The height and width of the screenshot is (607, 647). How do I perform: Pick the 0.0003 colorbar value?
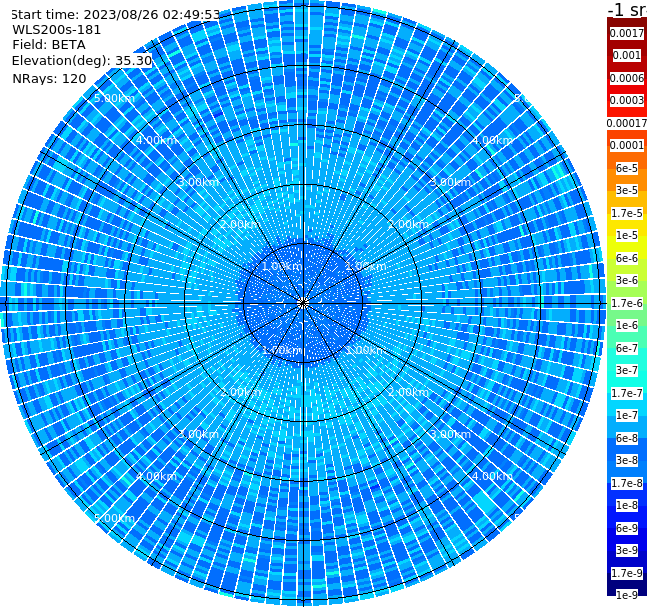627,100
